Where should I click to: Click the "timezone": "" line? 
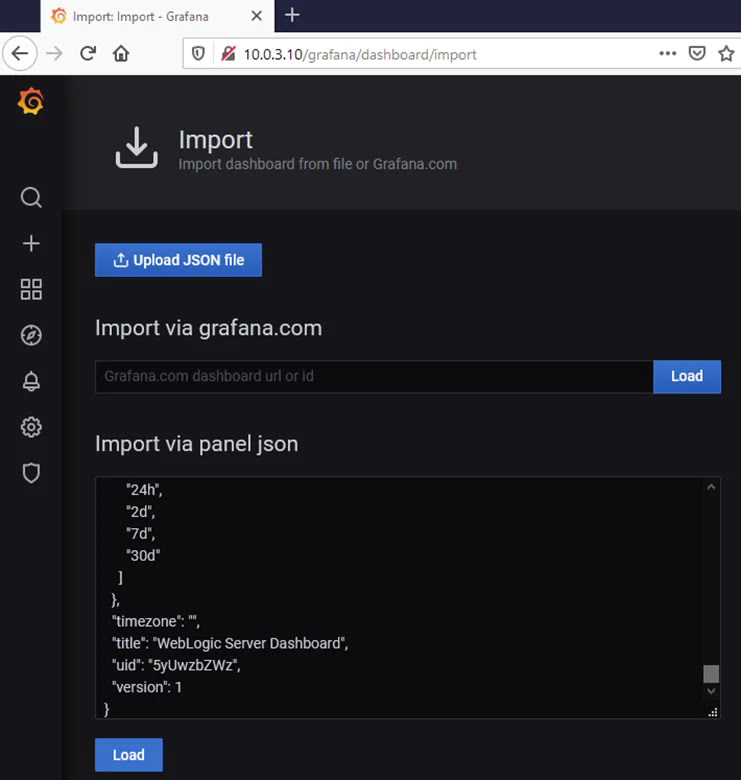coord(156,621)
